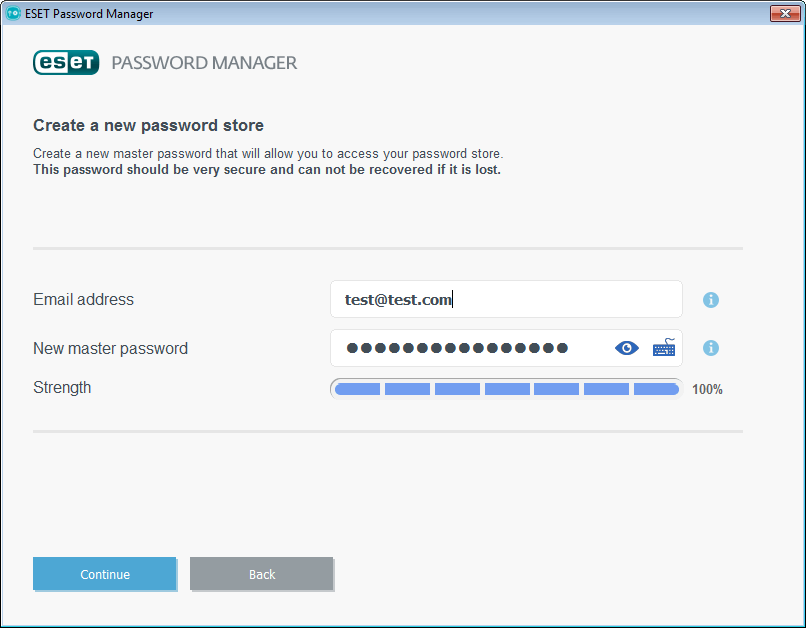Image resolution: width=806 pixels, height=628 pixels.
Task: Click the keyboard icon next to the eye icon
Action: pyautogui.click(x=663, y=348)
